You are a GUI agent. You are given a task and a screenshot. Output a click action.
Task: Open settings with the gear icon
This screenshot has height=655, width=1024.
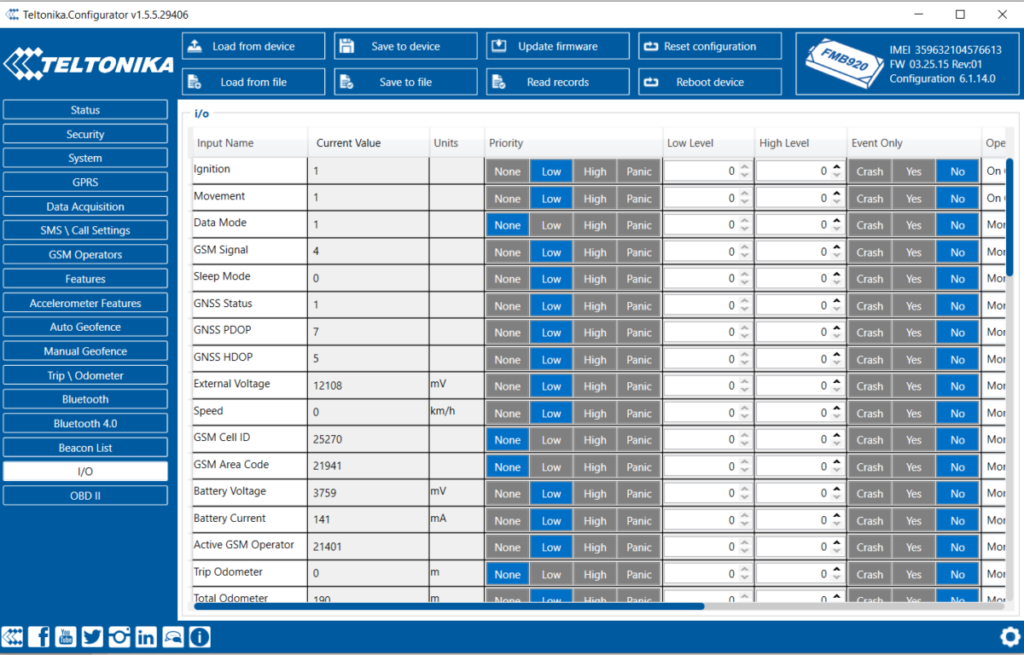tap(1009, 637)
